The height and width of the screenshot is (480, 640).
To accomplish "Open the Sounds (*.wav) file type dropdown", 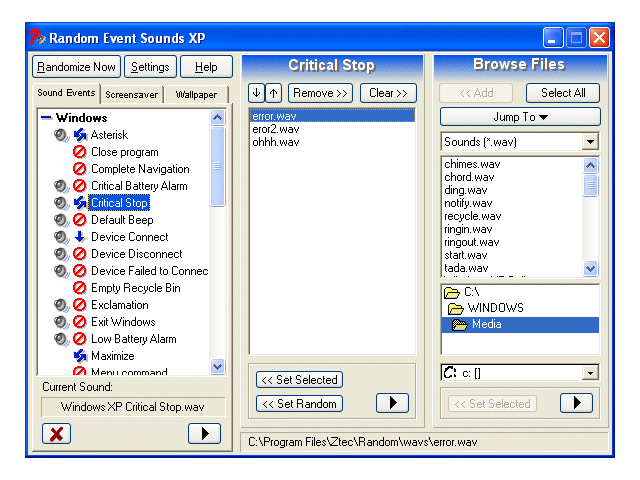I will click(590, 142).
